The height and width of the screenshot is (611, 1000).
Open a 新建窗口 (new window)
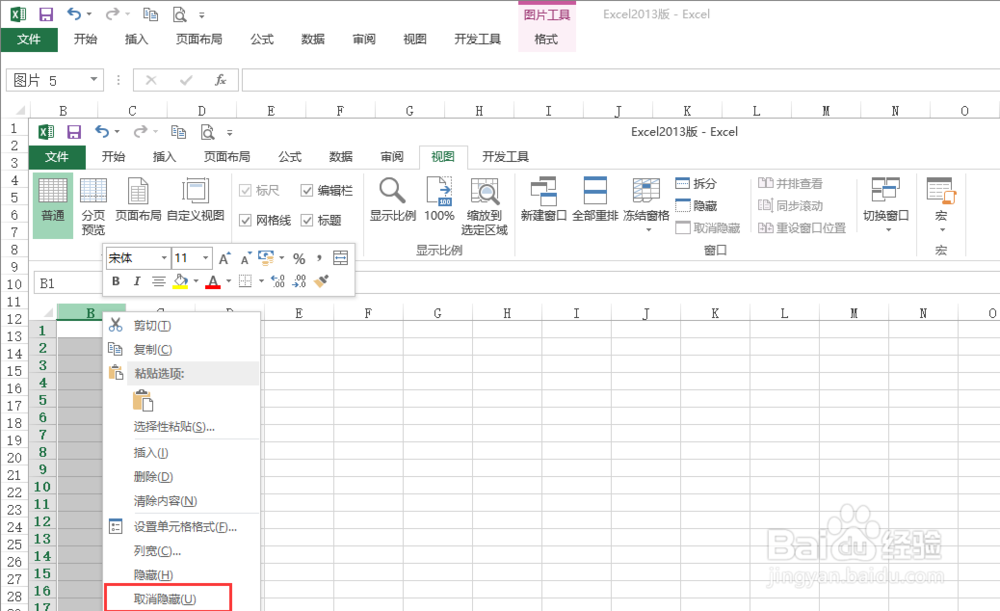coord(543,200)
